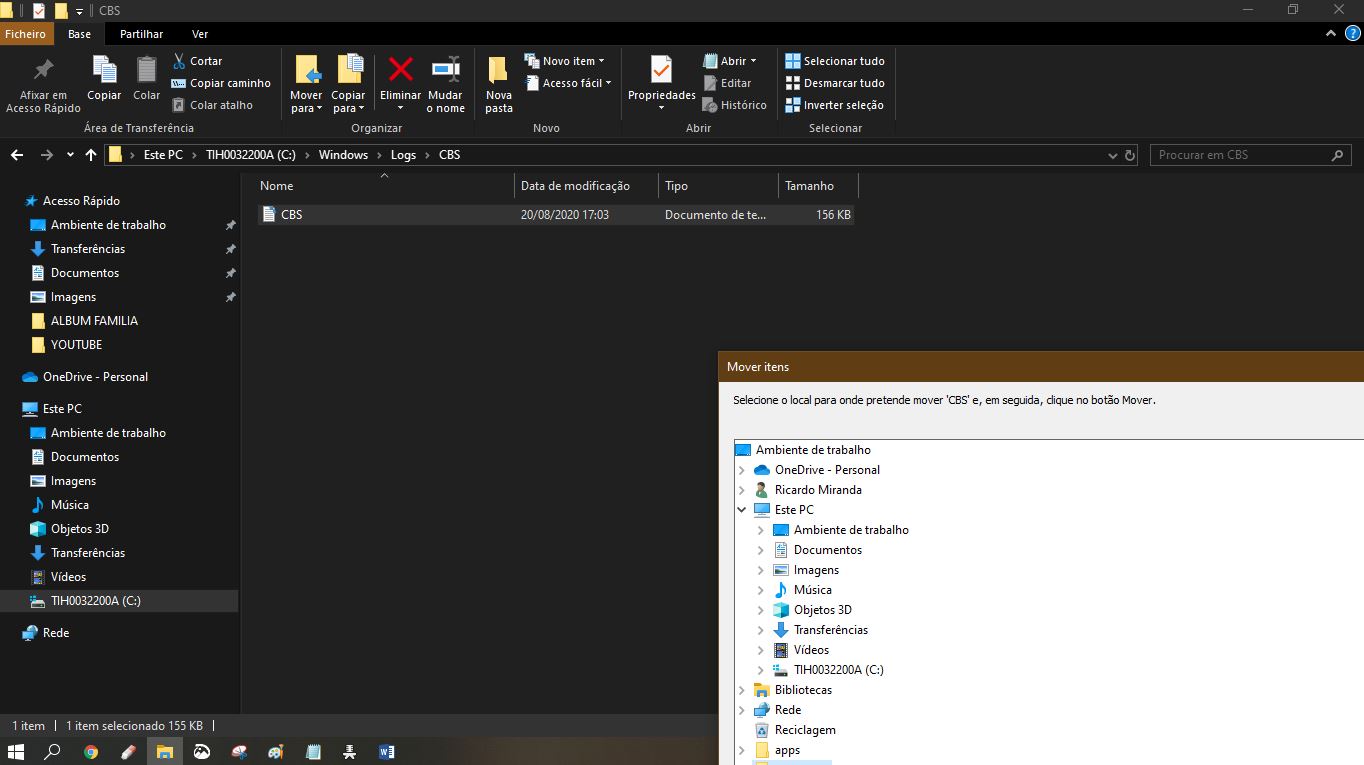
Task: Open the Acesso fácil dropdown
Action: 567,83
